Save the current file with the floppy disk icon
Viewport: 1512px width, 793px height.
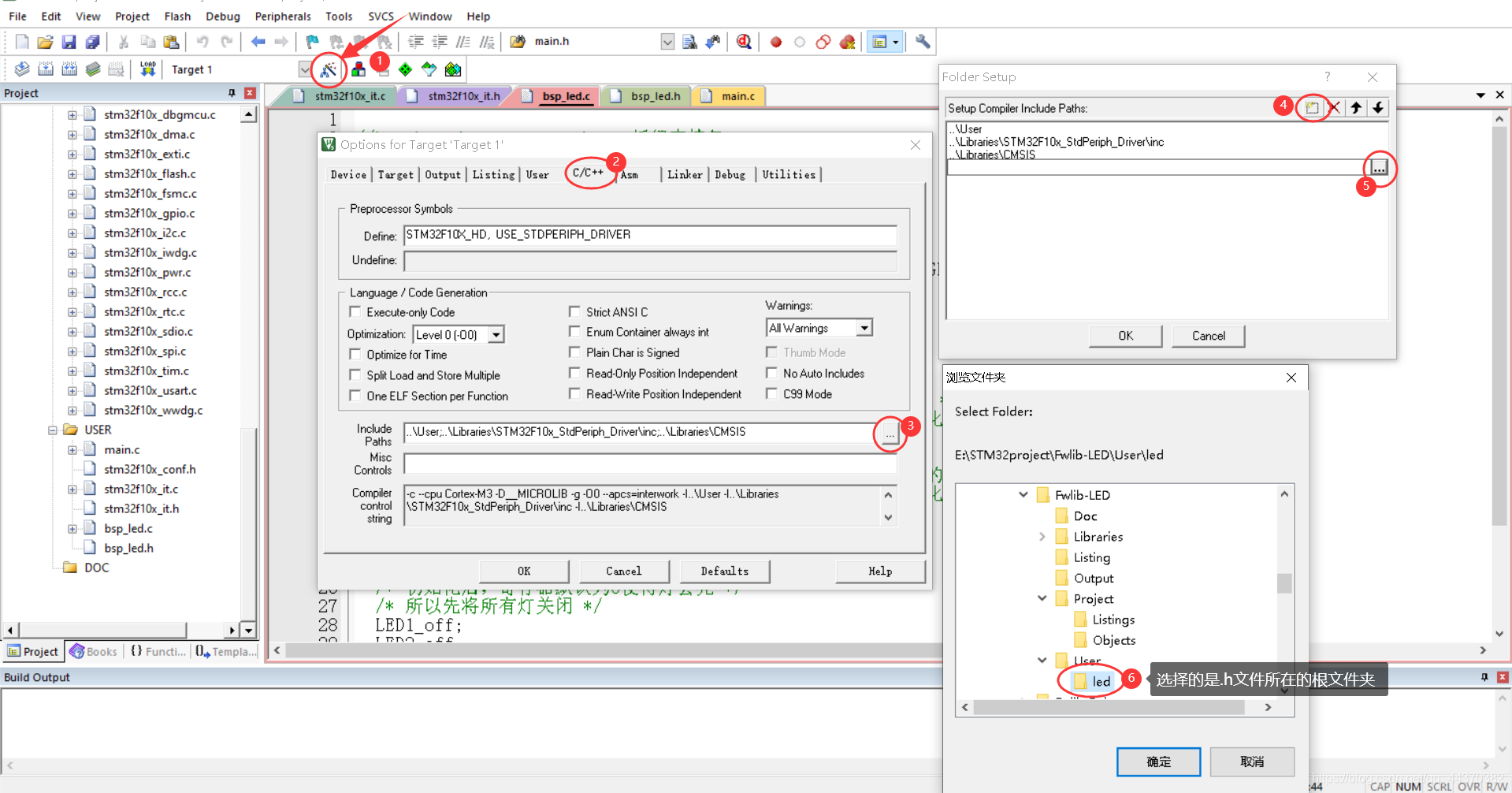coord(69,42)
